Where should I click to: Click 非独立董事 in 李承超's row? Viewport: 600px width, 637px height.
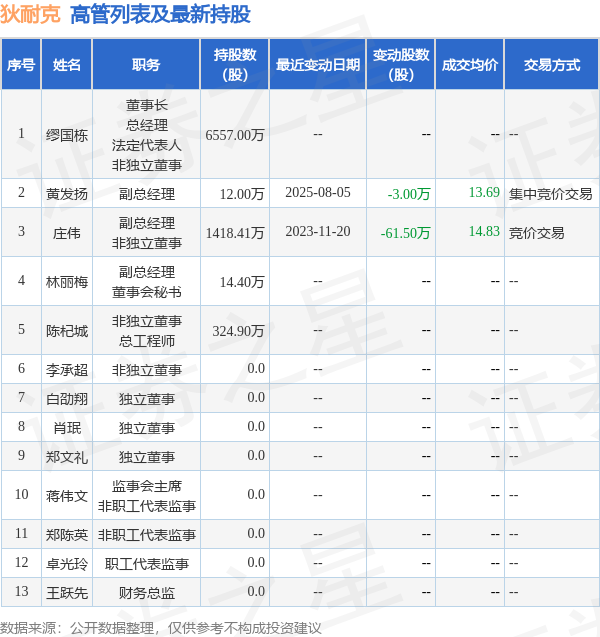pyautogui.click(x=146, y=370)
